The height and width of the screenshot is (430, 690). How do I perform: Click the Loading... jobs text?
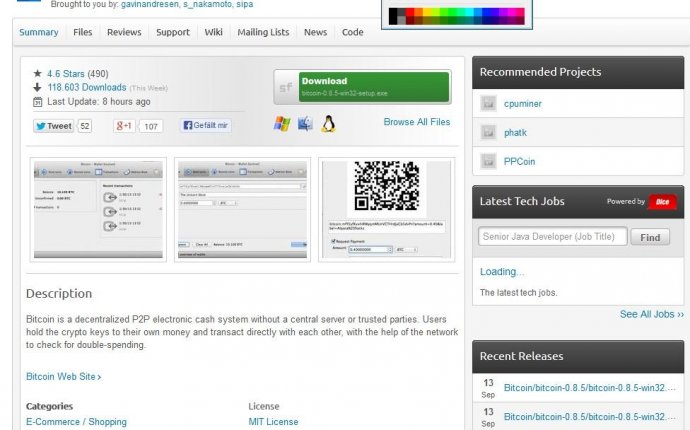[502, 272]
